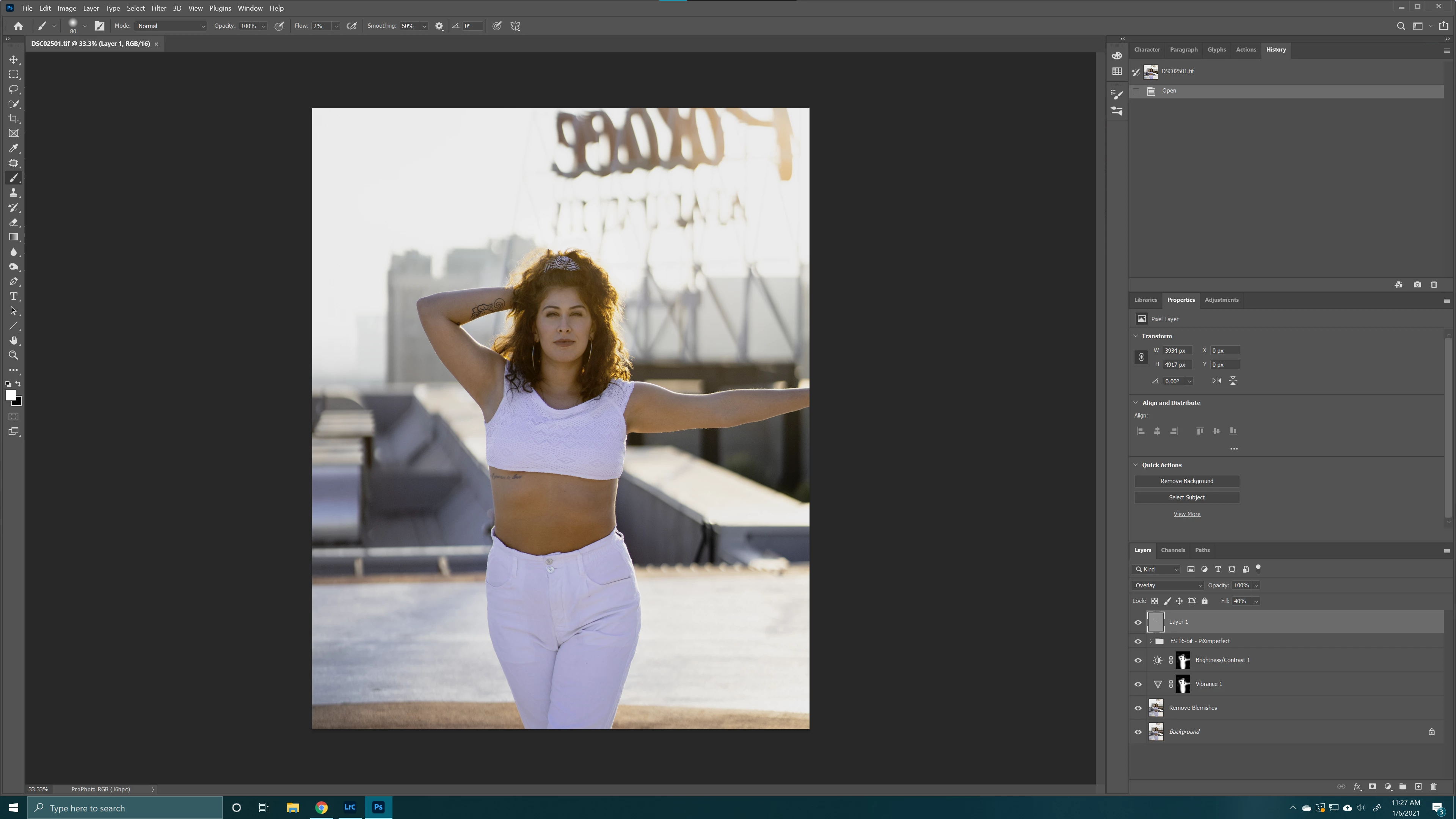The image size is (1456, 819).
Task: Hide the Remove Blemishes layer
Action: [1138, 708]
